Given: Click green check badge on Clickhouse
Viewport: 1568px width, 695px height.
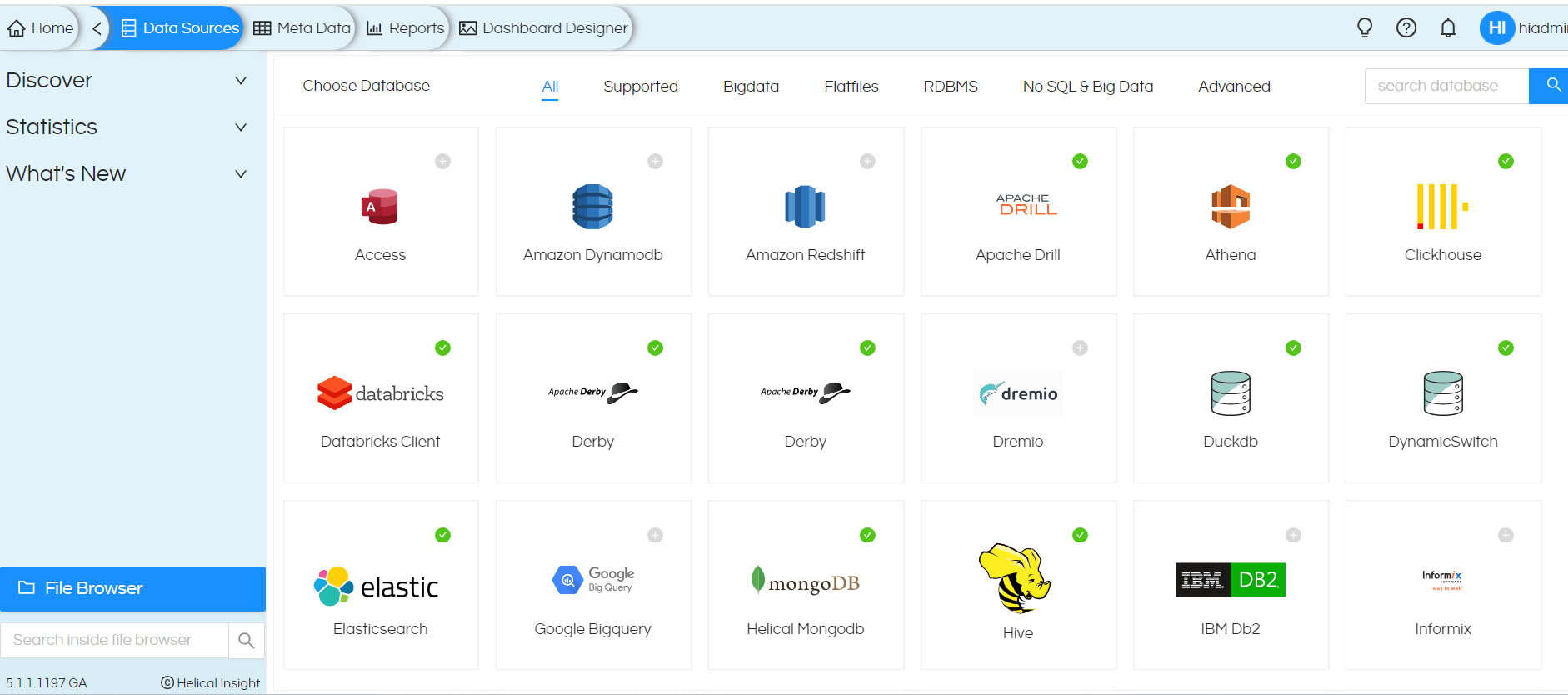Looking at the screenshot, I should pos(1506,161).
